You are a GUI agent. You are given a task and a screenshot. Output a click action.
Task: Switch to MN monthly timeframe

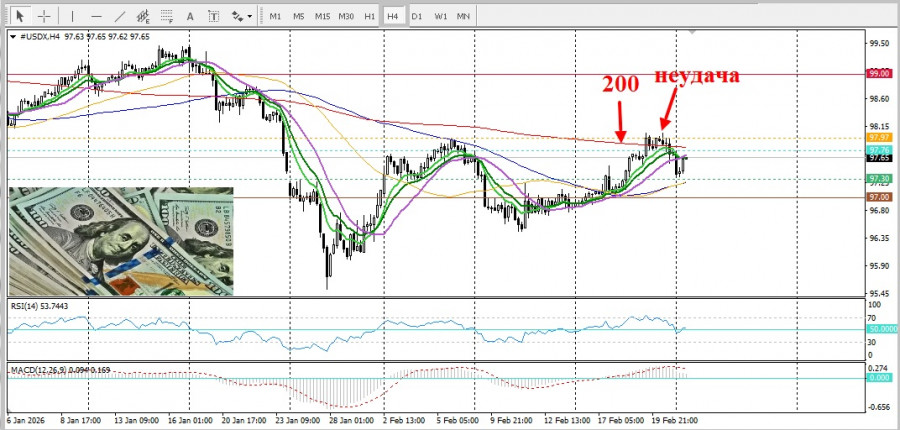[x=463, y=16]
